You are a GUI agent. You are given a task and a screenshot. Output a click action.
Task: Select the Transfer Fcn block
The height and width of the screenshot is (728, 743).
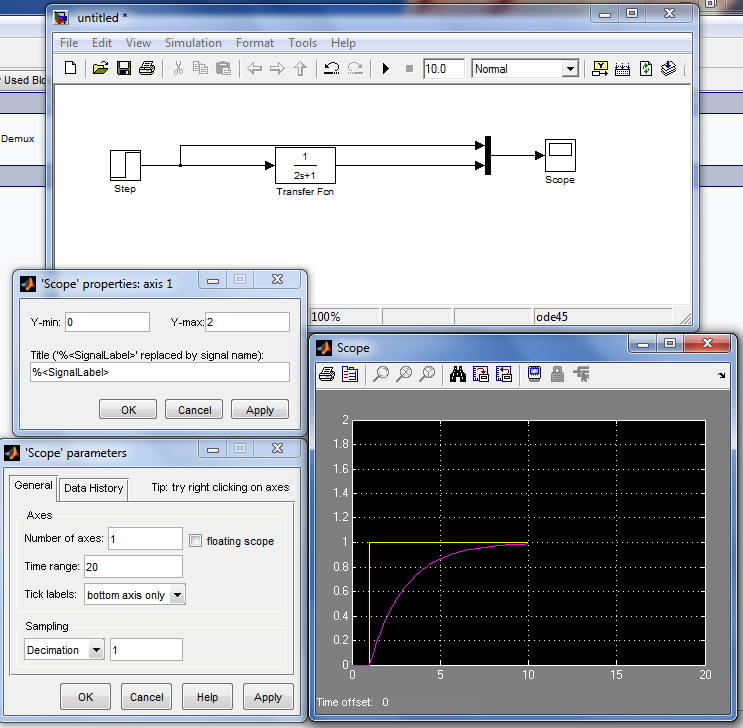coord(305,165)
